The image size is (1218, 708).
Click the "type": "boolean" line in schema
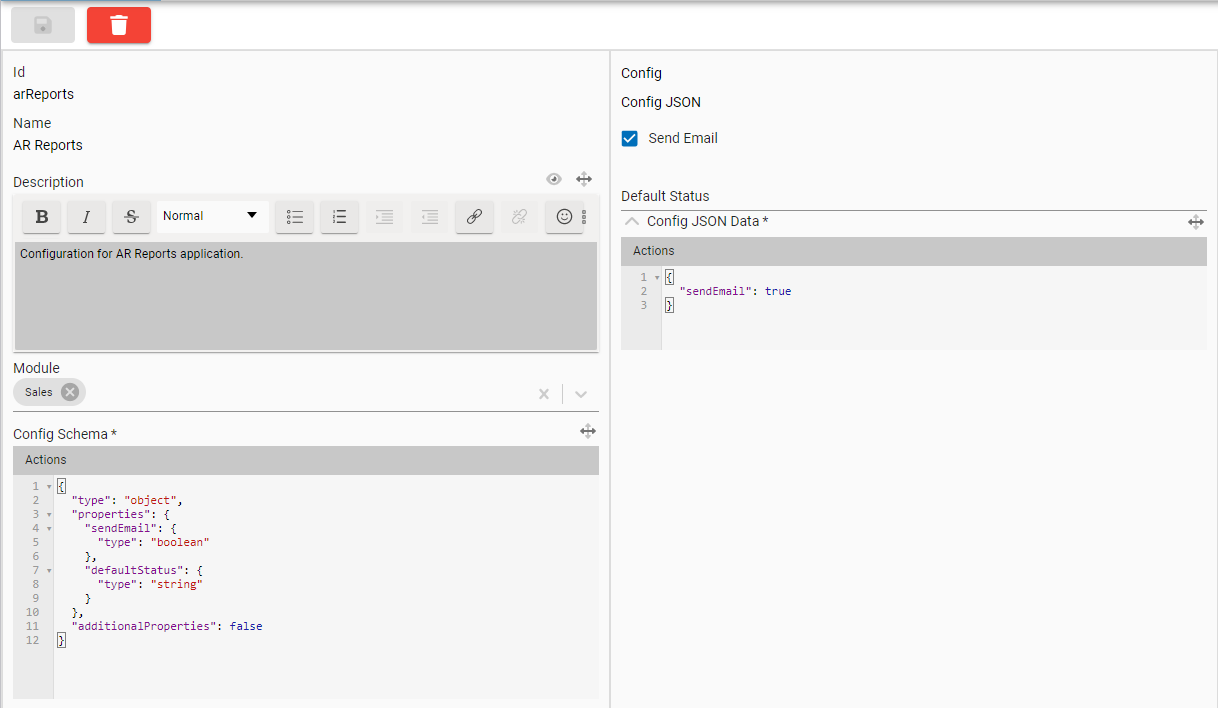(153, 542)
